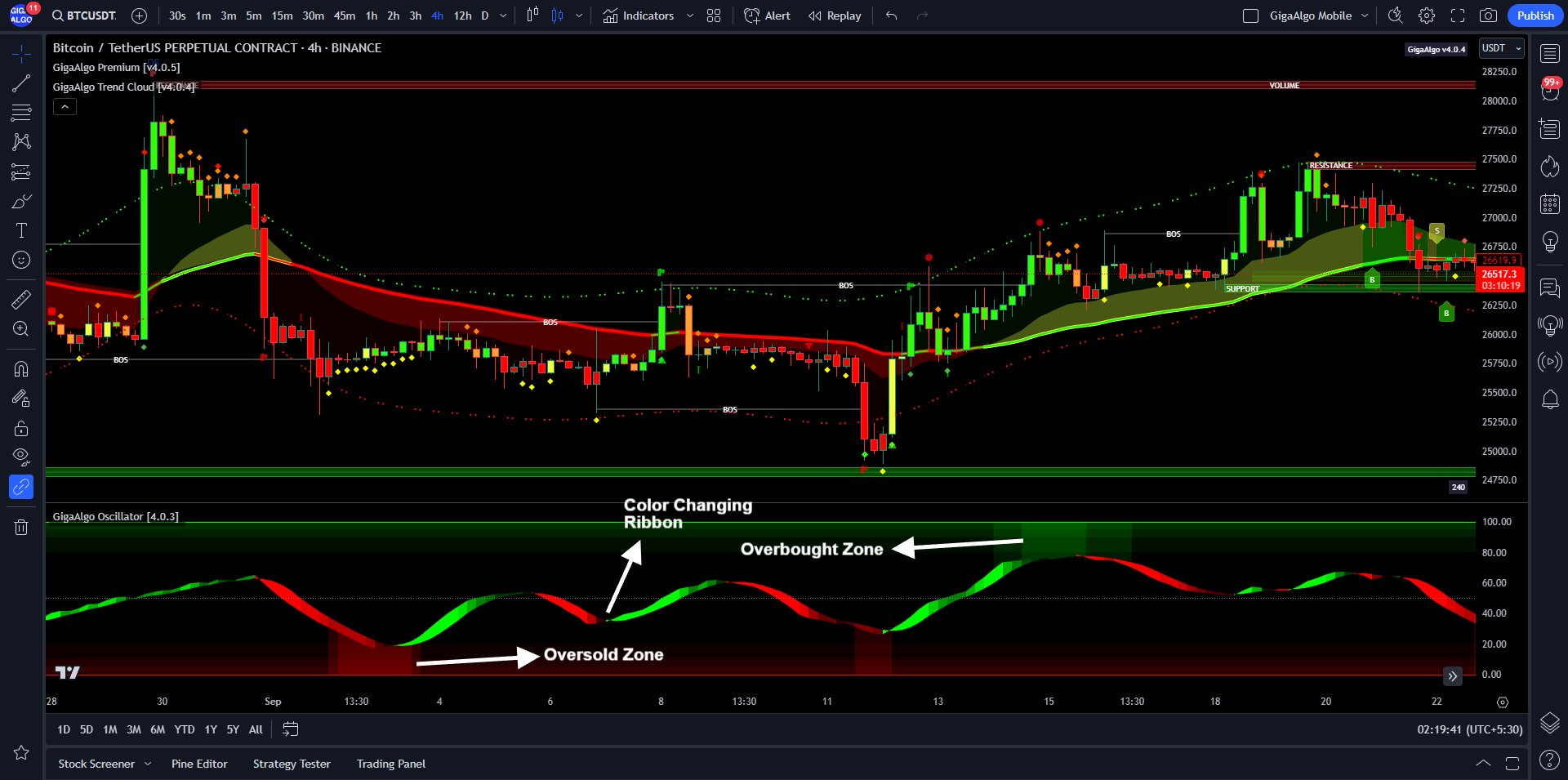Select the candlestick chart type
1568x780 pixels.
click(x=558, y=16)
